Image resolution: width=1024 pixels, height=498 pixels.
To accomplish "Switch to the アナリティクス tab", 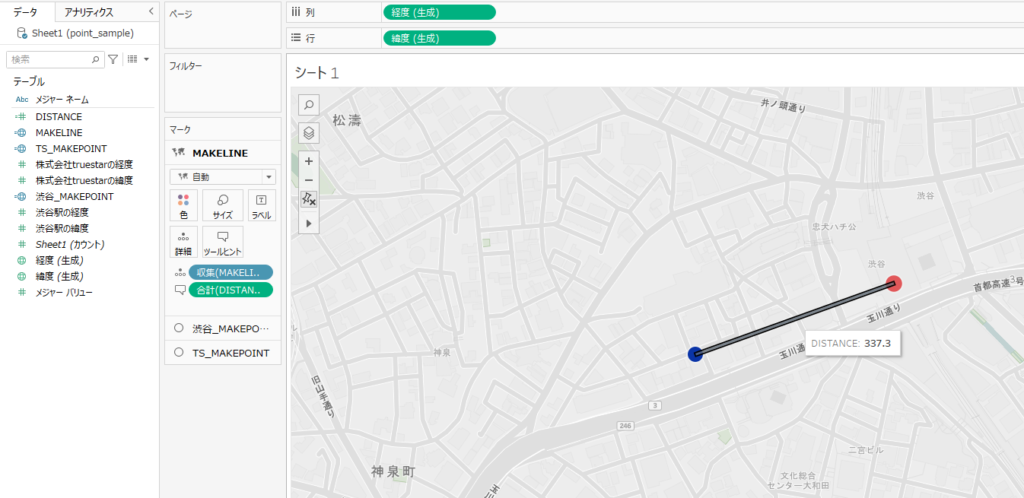I will [x=88, y=12].
